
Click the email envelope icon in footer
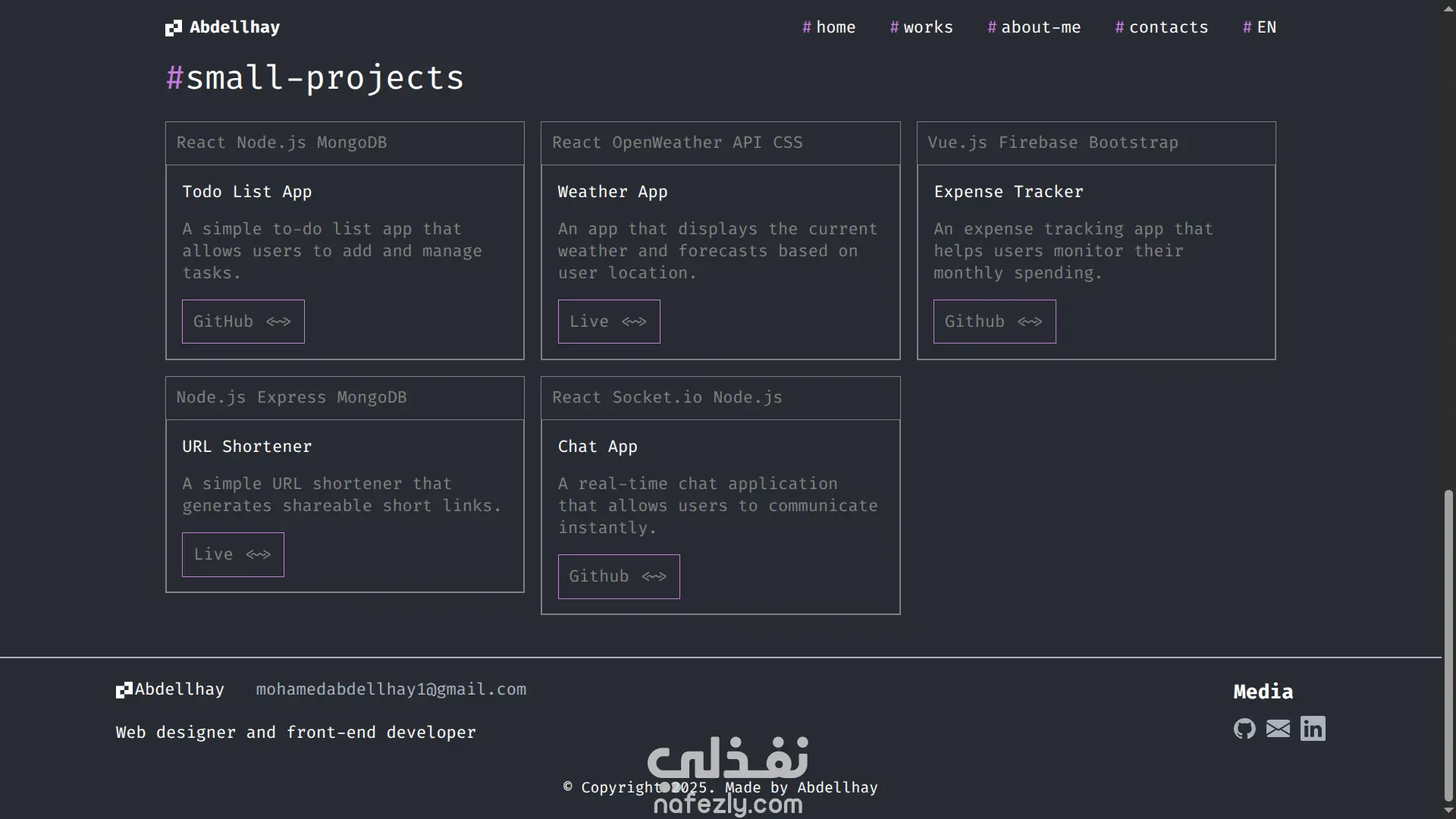click(x=1278, y=729)
